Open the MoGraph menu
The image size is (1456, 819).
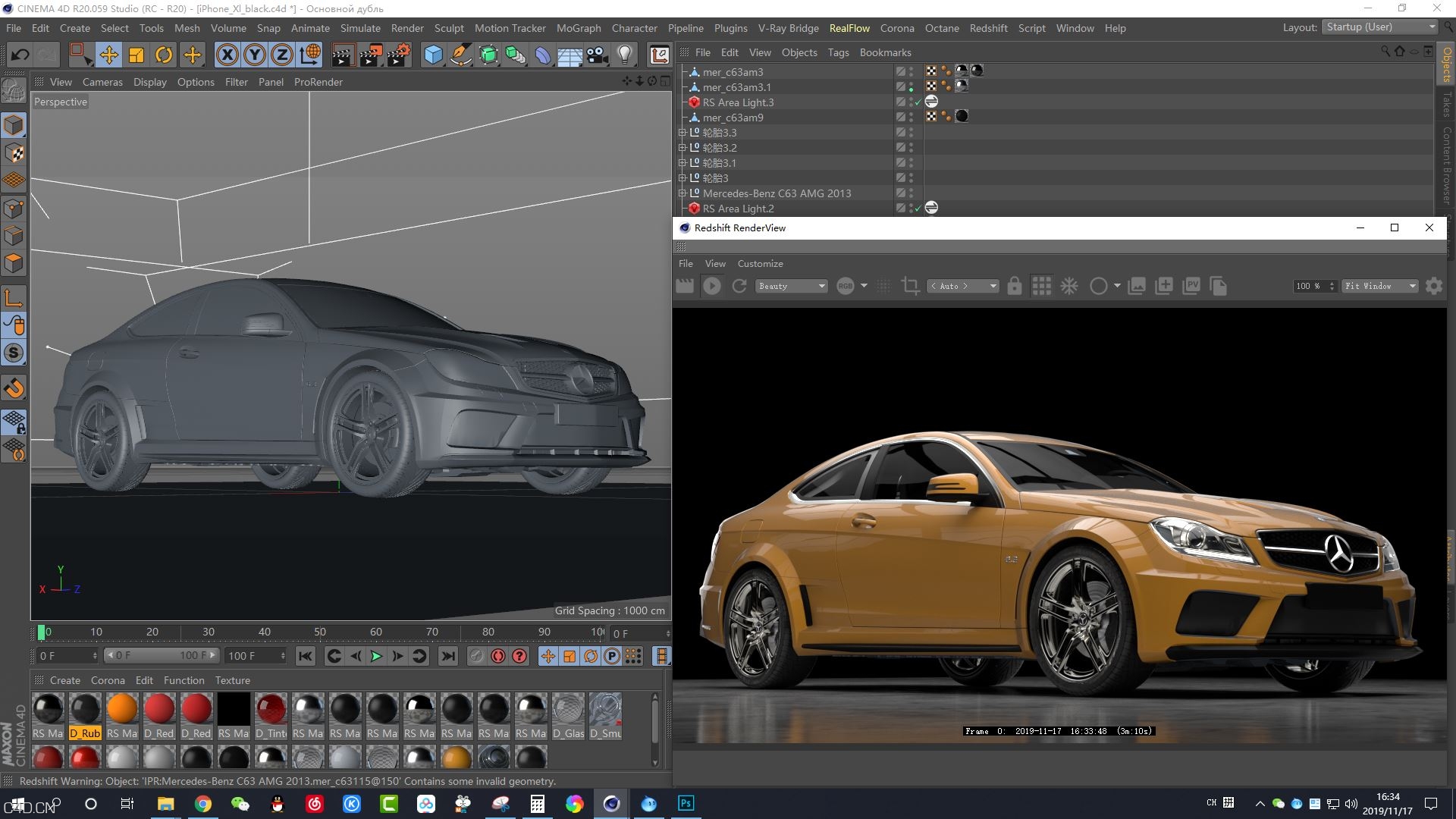(578, 28)
